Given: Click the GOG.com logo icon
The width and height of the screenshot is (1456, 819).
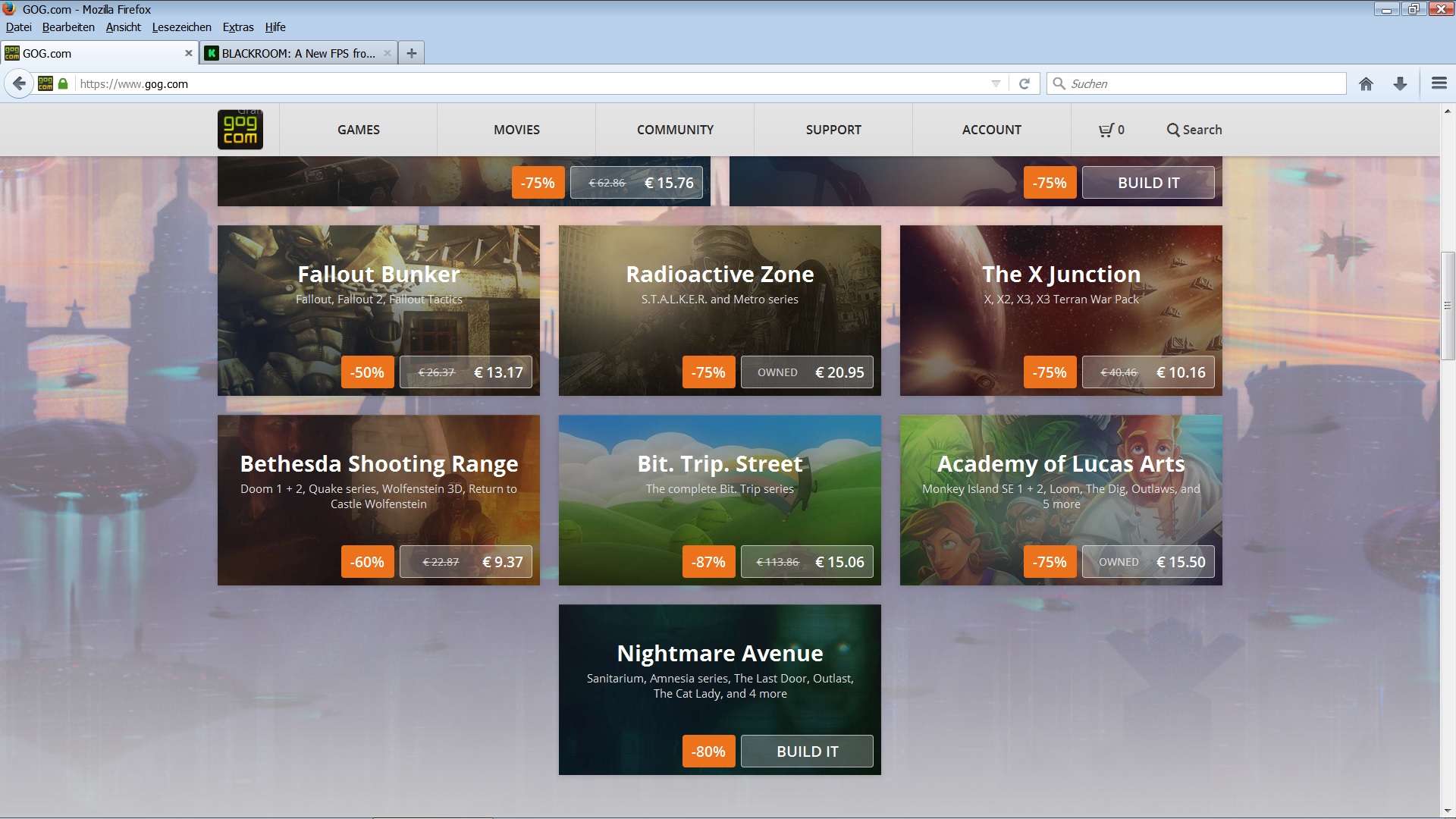Looking at the screenshot, I should (240, 130).
